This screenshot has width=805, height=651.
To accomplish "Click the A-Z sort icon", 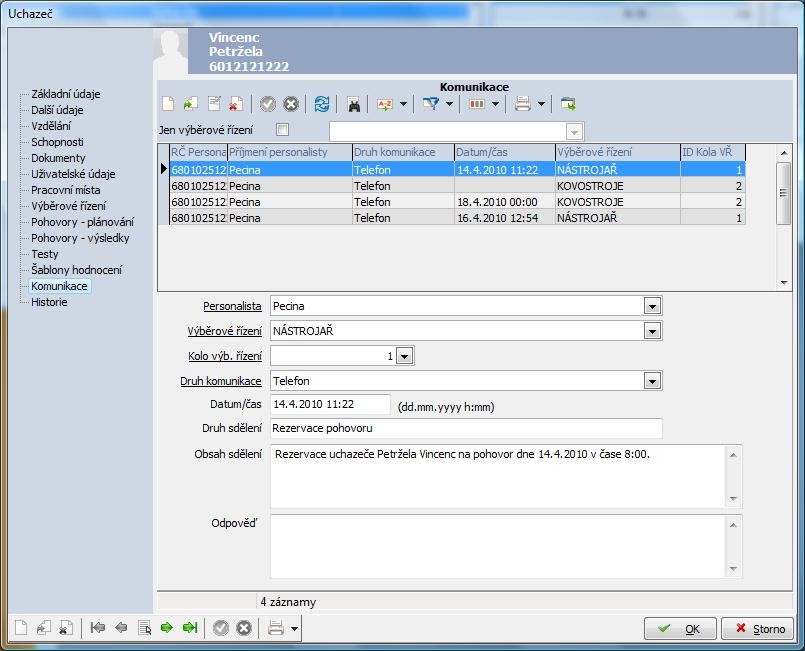I will tap(385, 104).
